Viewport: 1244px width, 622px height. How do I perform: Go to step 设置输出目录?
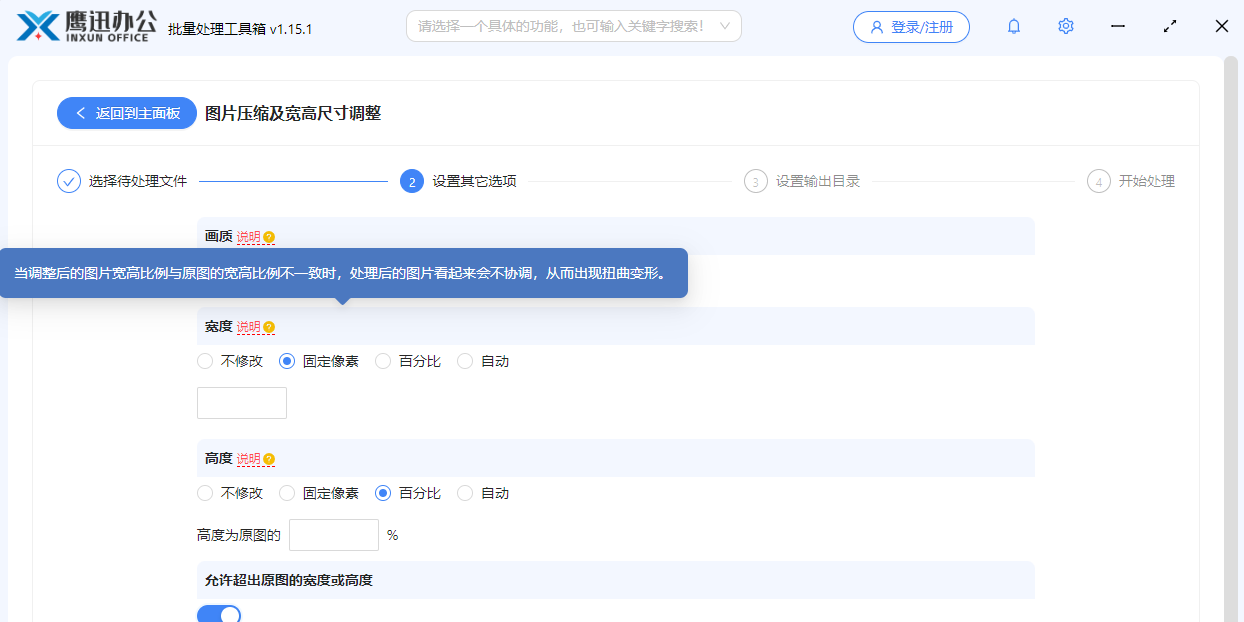tap(818, 181)
